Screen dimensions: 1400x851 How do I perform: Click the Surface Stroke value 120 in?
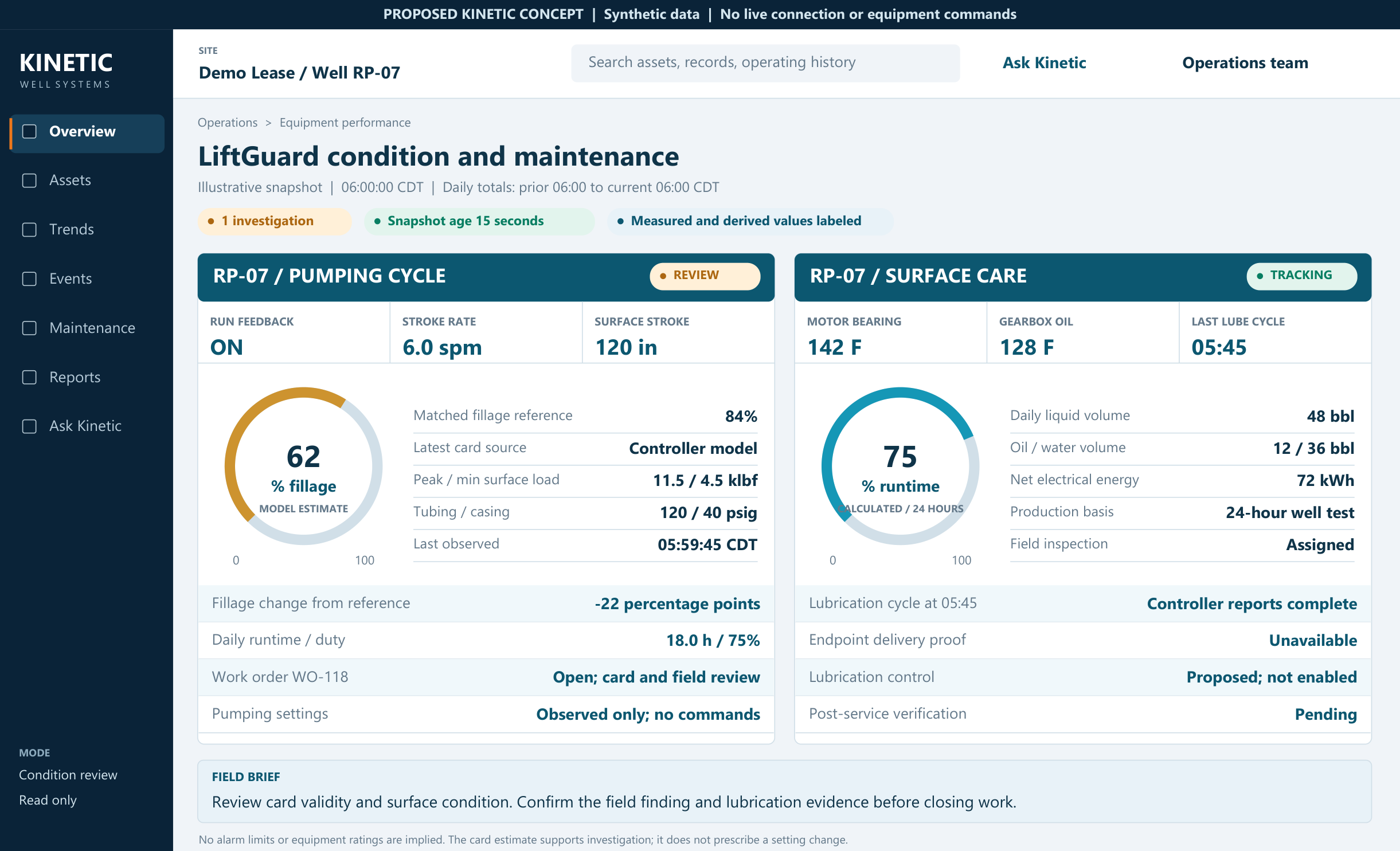626,347
